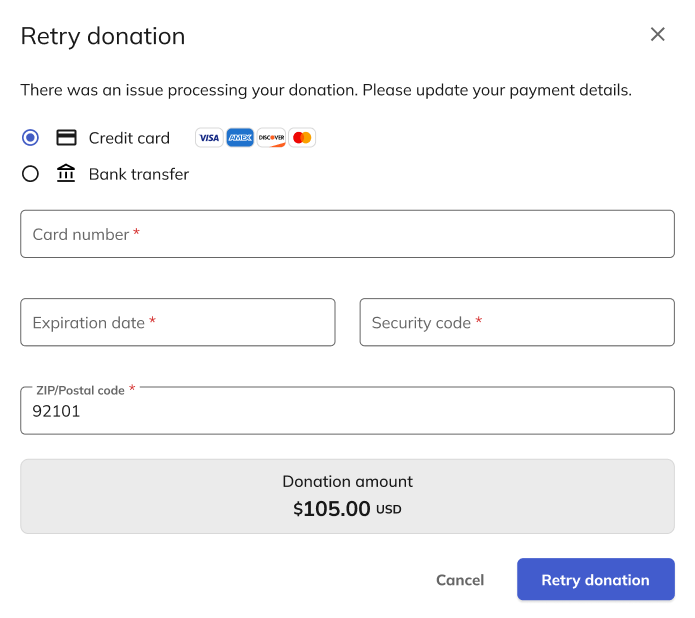The image size is (695, 618).
Task: Choose the Bank transfer label text
Action: [138, 174]
